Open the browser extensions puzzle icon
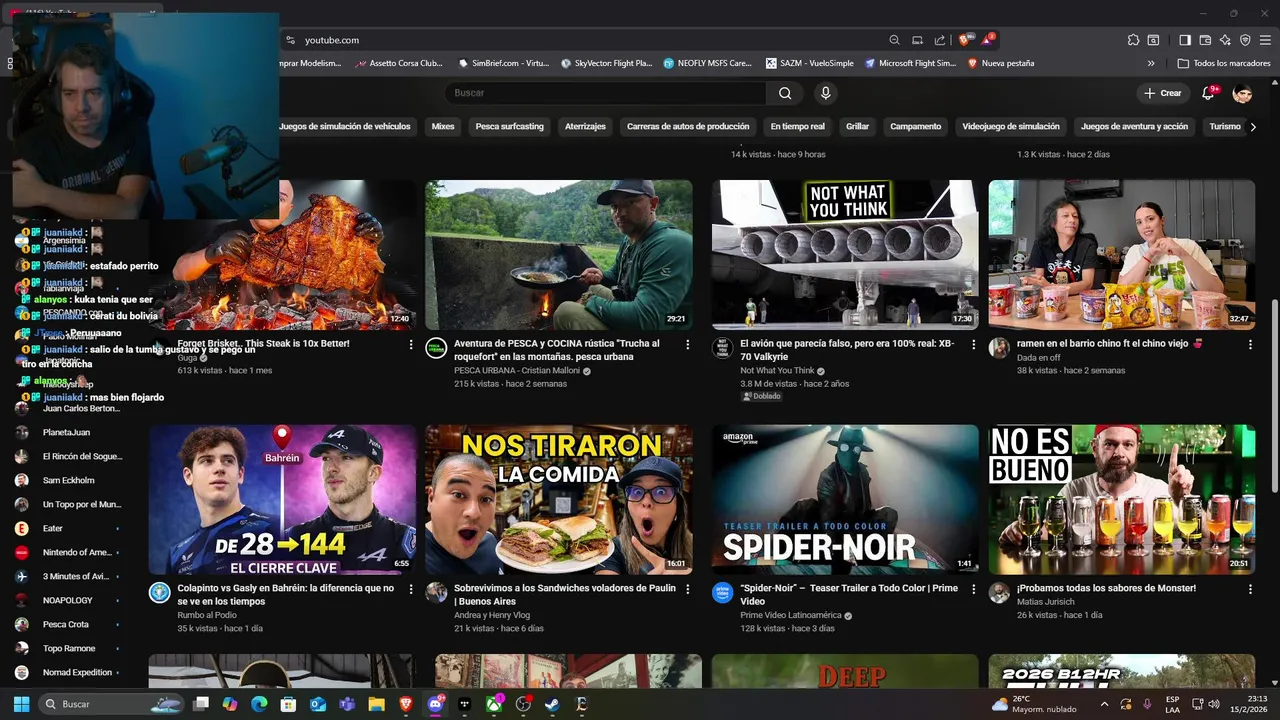Screen dimensions: 1280x720 coord(1133,40)
